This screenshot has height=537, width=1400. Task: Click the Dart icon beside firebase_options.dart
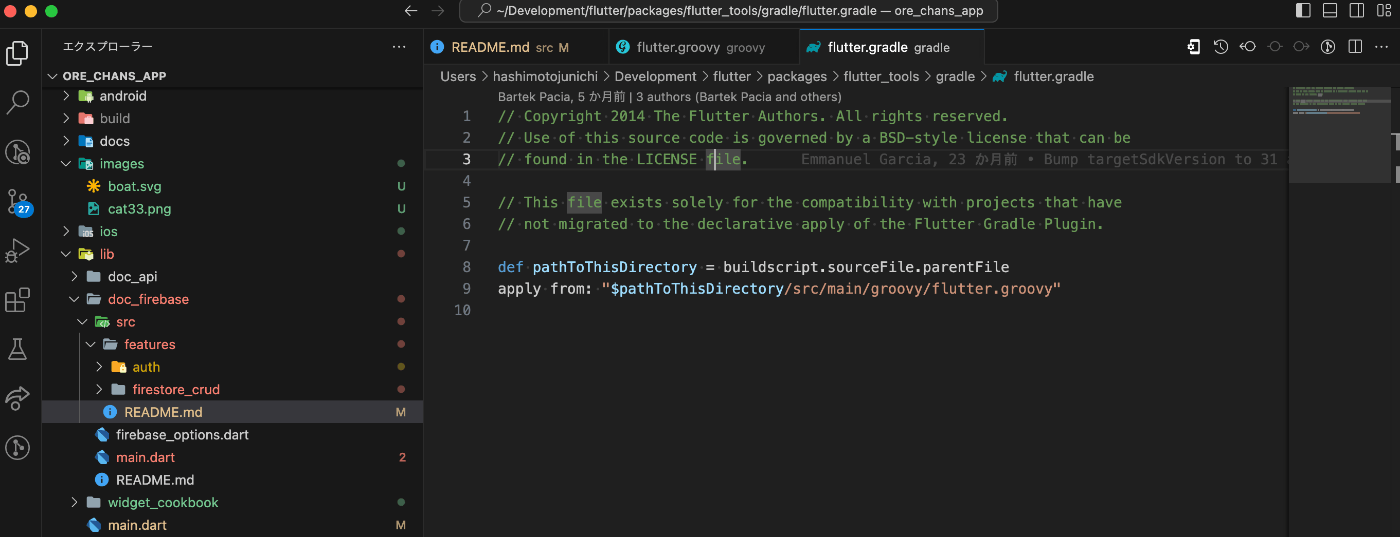click(101, 435)
